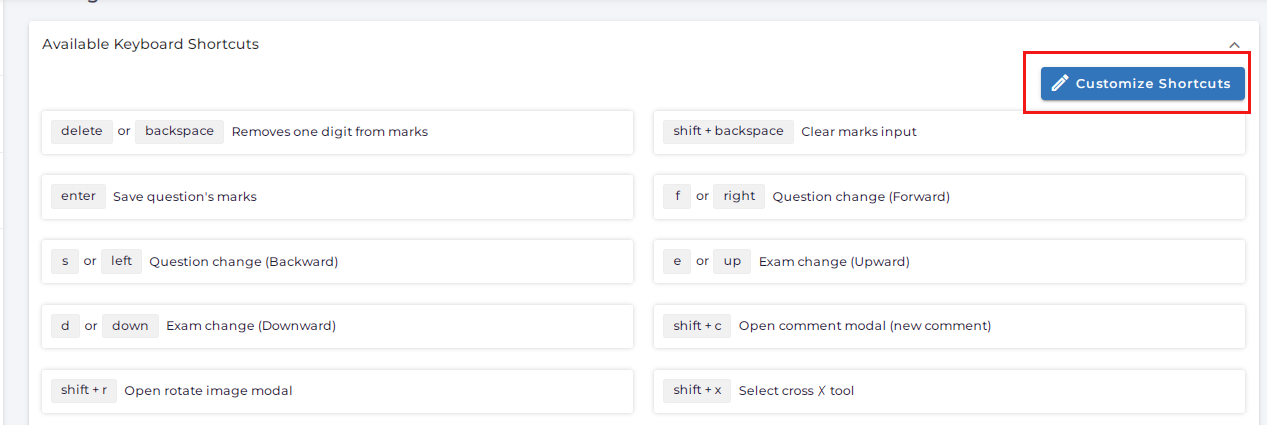The height and width of the screenshot is (425, 1267).
Task: Click the Available Keyboard Shortcuts heading
Action: pyautogui.click(x=150, y=44)
